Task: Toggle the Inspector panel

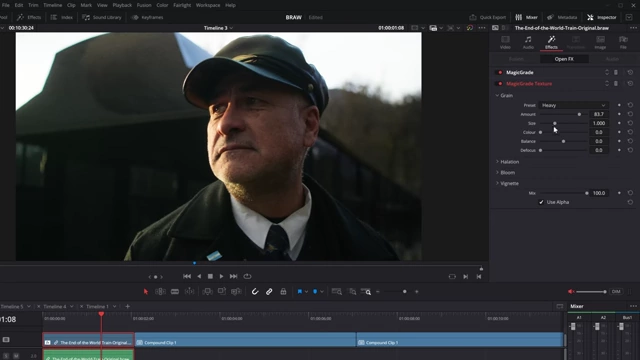Action: pyautogui.click(x=602, y=17)
